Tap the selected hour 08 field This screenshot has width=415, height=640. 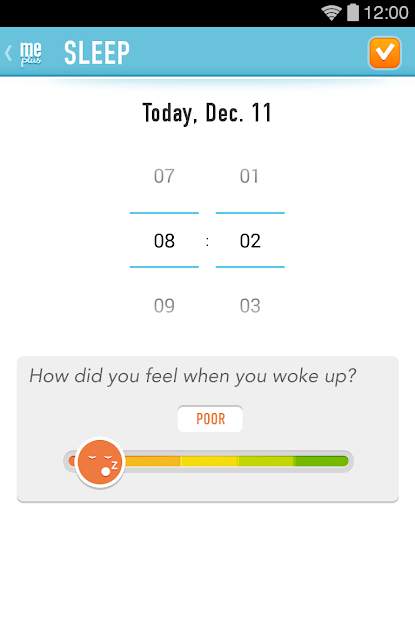tap(164, 240)
